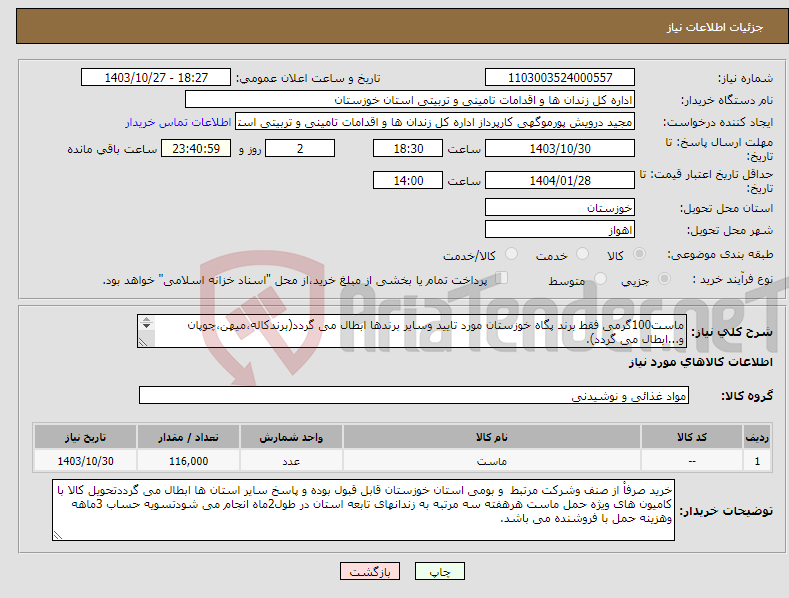This screenshot has height=598, width=789.
Task: Click the بازگشت (back) button
Action: tap(370, 571)
